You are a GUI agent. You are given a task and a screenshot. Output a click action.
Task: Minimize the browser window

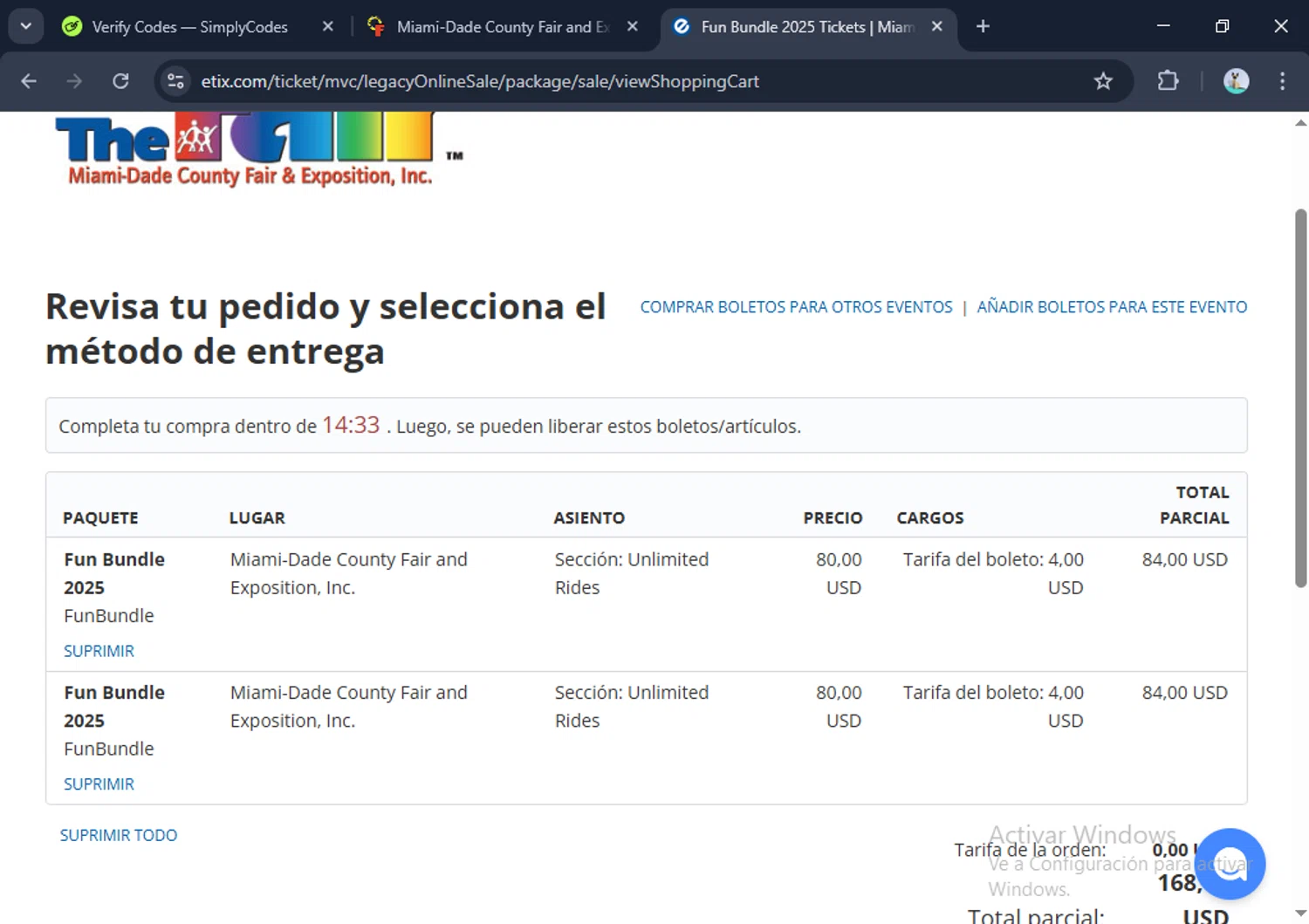pyautogui.click(x=1163, y=26)
